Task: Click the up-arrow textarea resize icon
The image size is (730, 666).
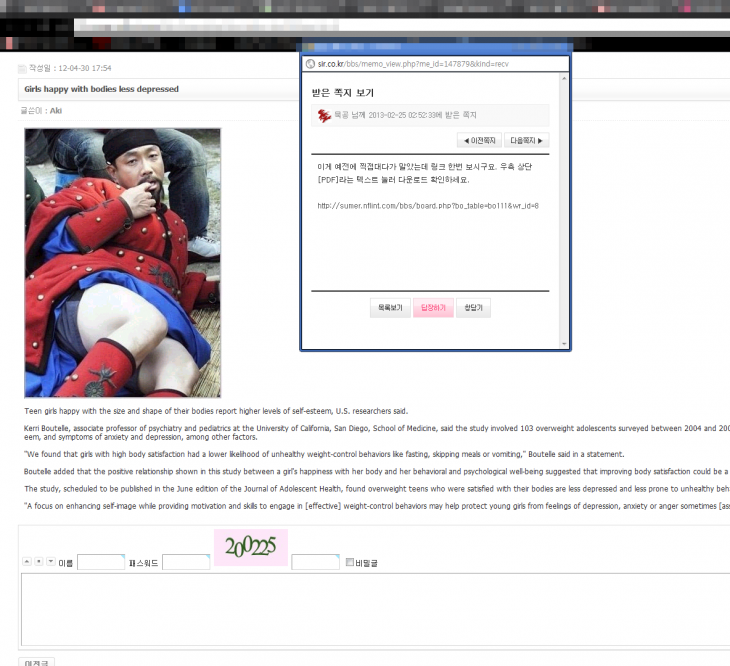Action: tap(27, 562)
